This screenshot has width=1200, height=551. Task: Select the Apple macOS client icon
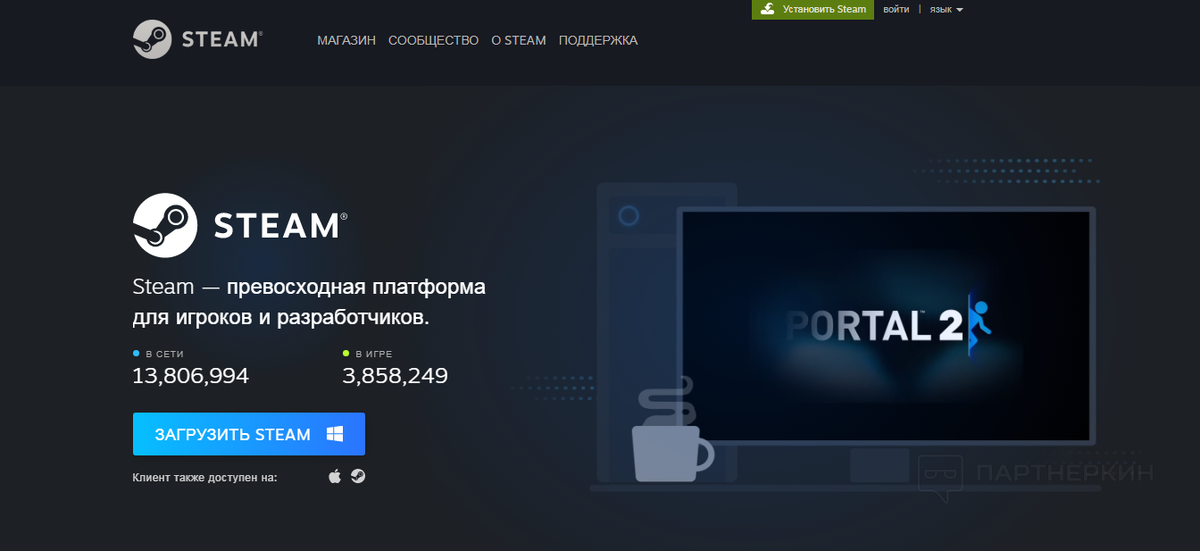(335, 477)
